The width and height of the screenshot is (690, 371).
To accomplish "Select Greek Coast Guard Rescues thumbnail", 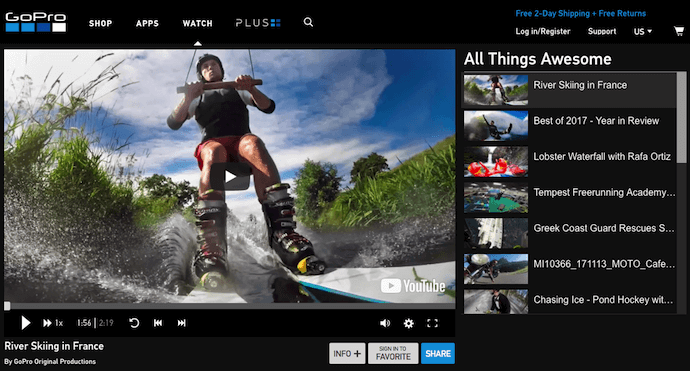I will (x=496, y=233).
